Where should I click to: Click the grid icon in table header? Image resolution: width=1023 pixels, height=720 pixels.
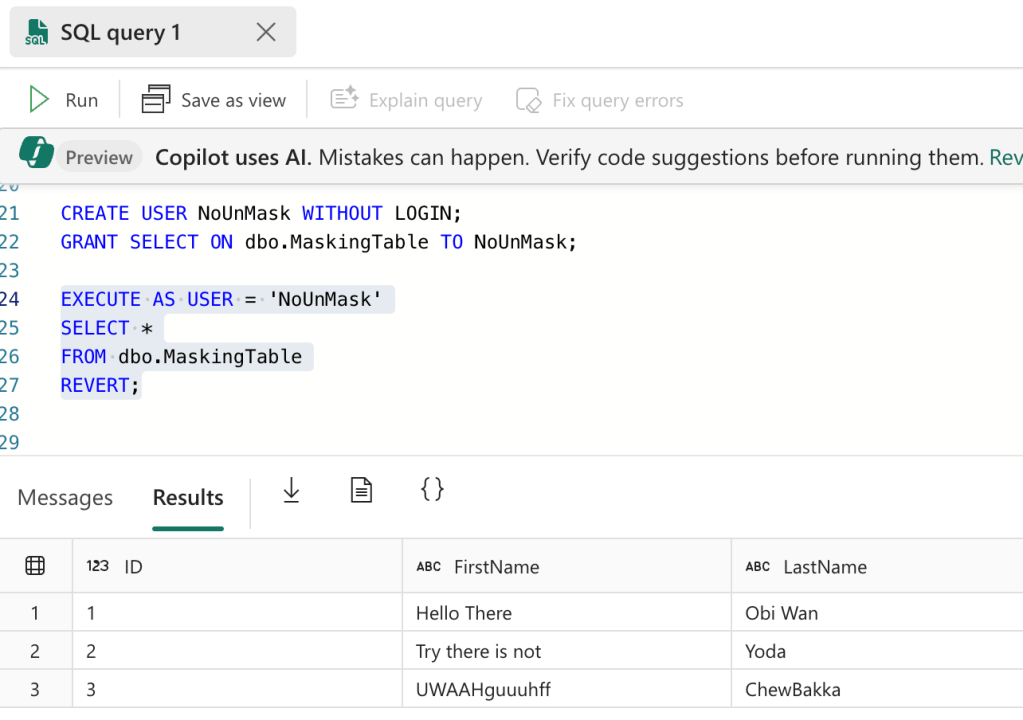pos(35,566)
